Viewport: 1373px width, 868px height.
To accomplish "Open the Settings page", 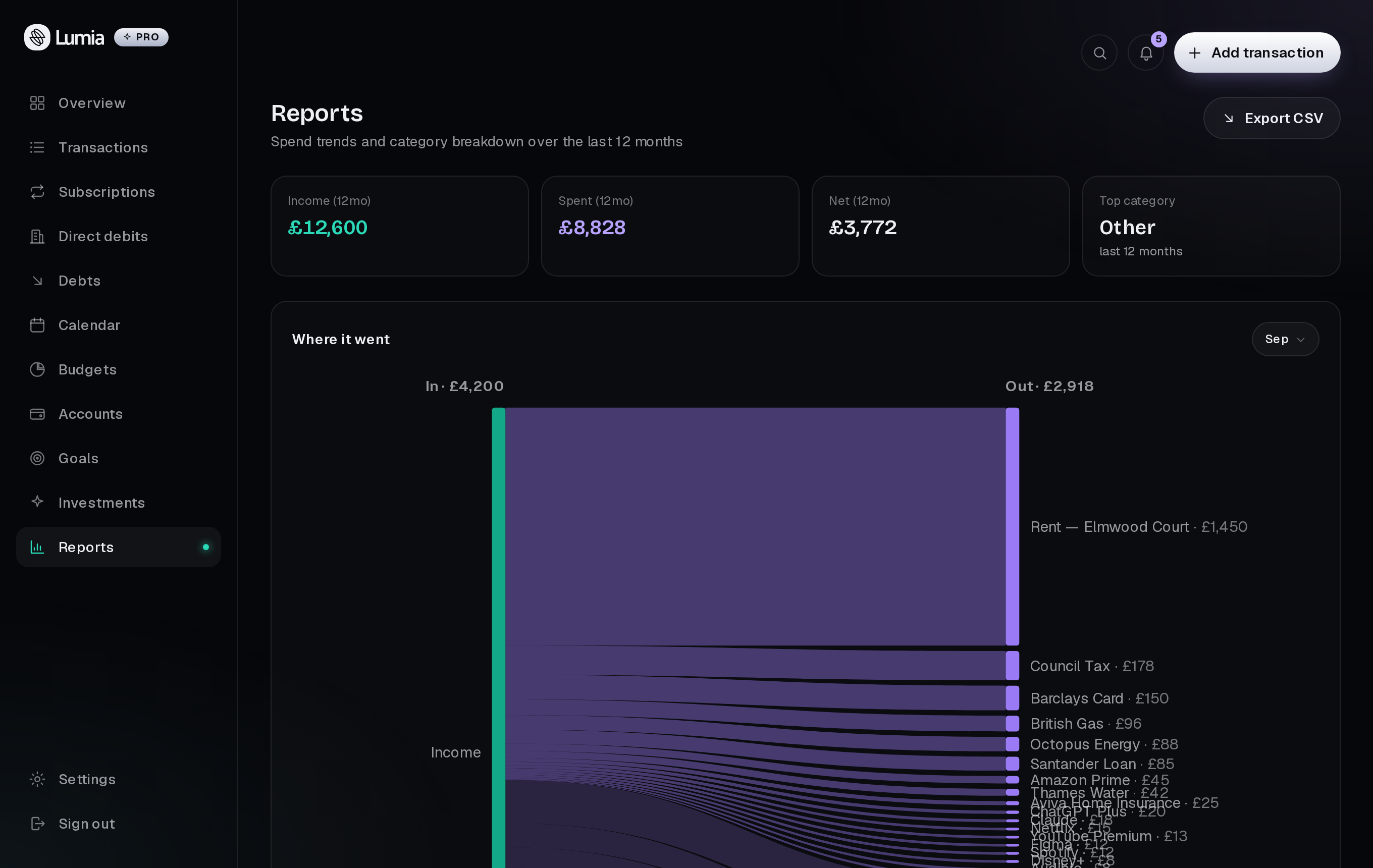I will coord(119,779).
